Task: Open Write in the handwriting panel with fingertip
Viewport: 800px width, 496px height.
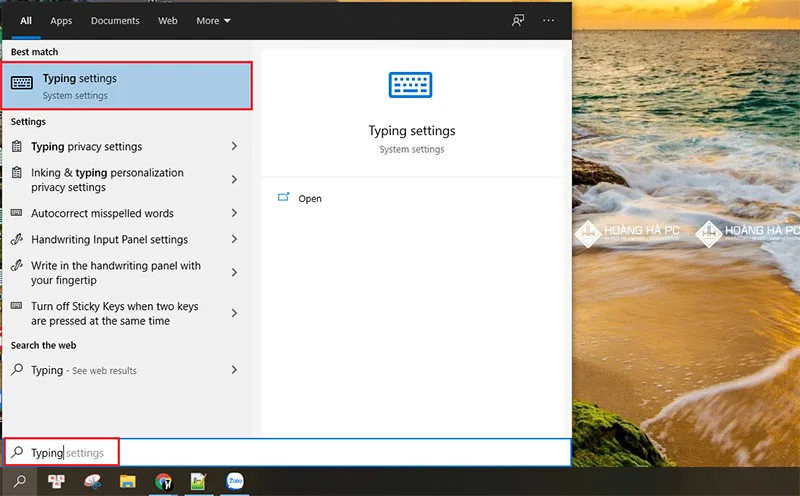Action: point(125,272)
